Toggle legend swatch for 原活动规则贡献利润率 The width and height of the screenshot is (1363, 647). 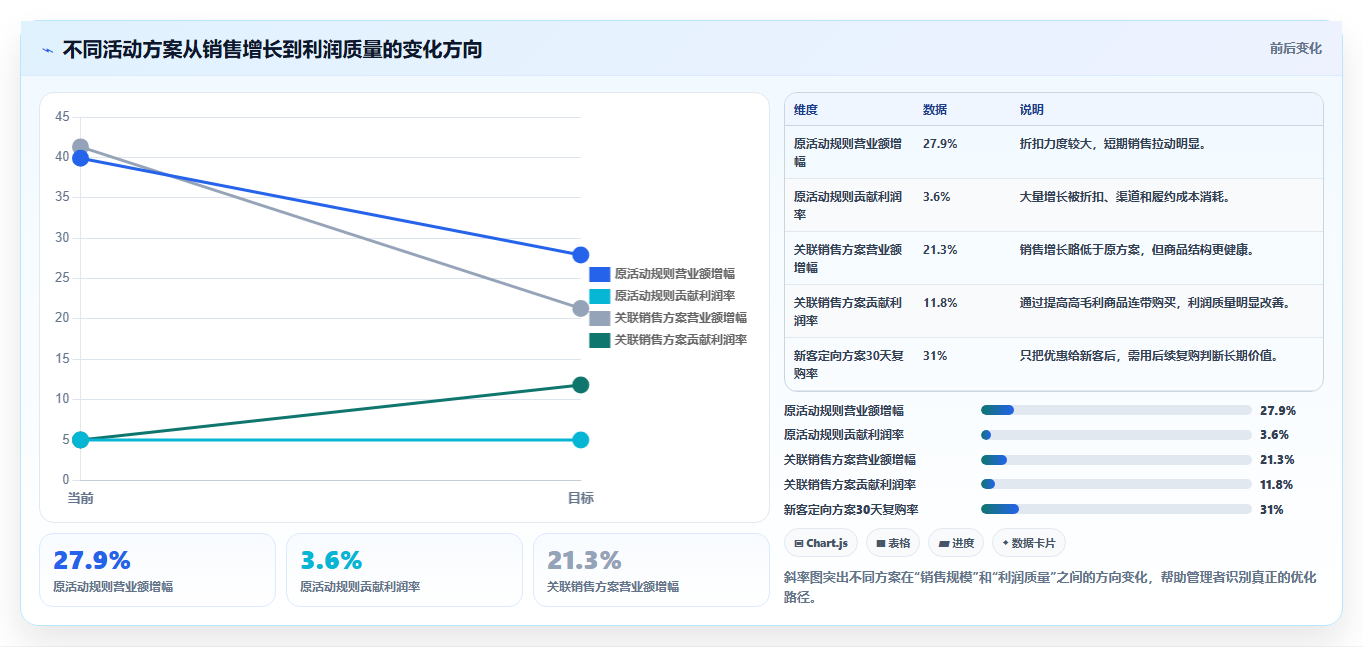coord(599,296)
